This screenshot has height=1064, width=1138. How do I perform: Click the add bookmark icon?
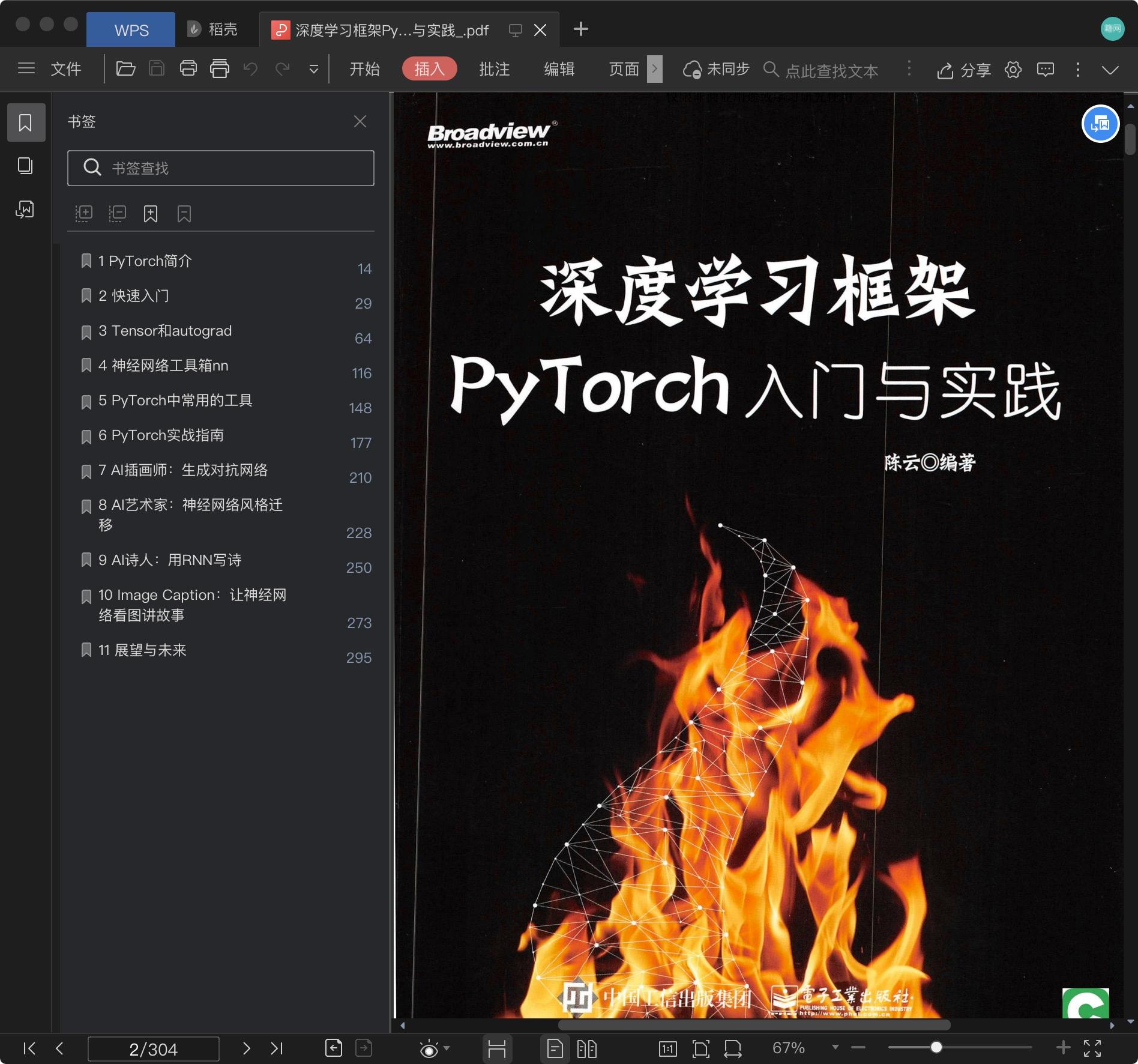pos(151,214)
